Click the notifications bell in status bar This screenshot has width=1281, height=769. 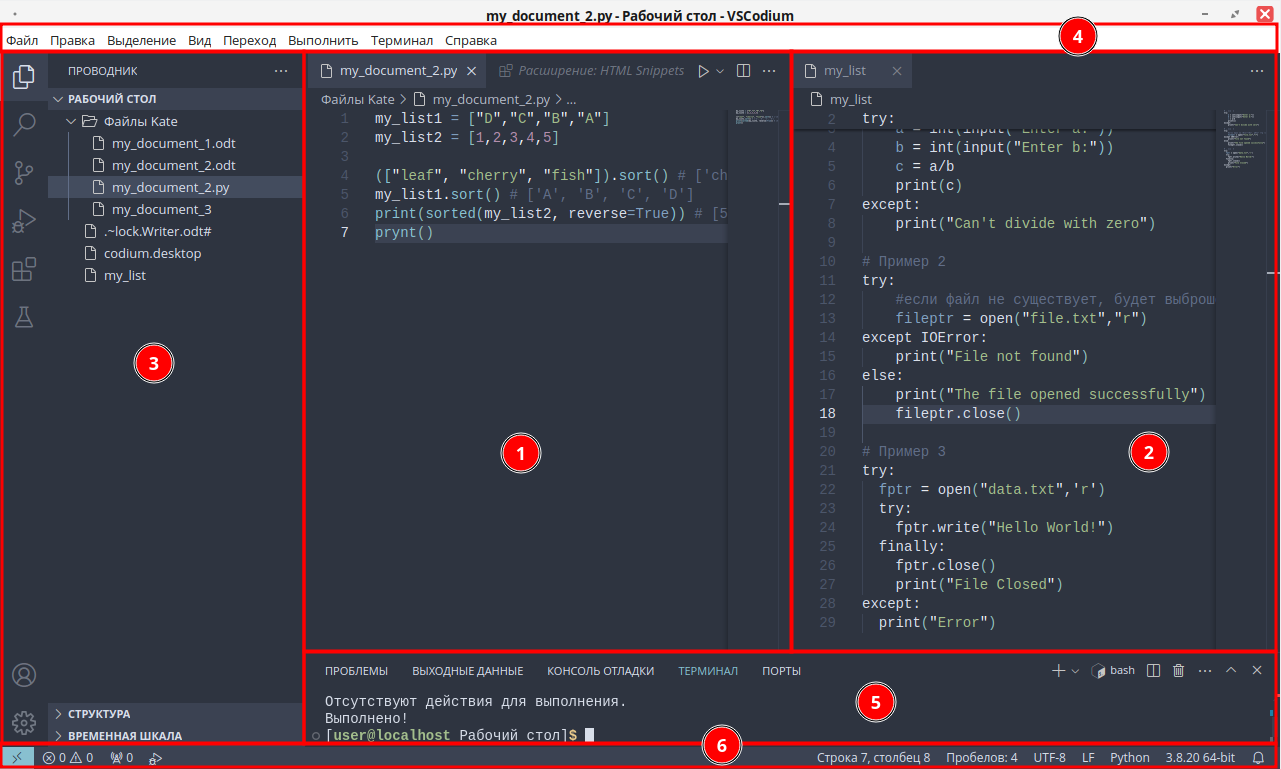tap(1258, 758)
